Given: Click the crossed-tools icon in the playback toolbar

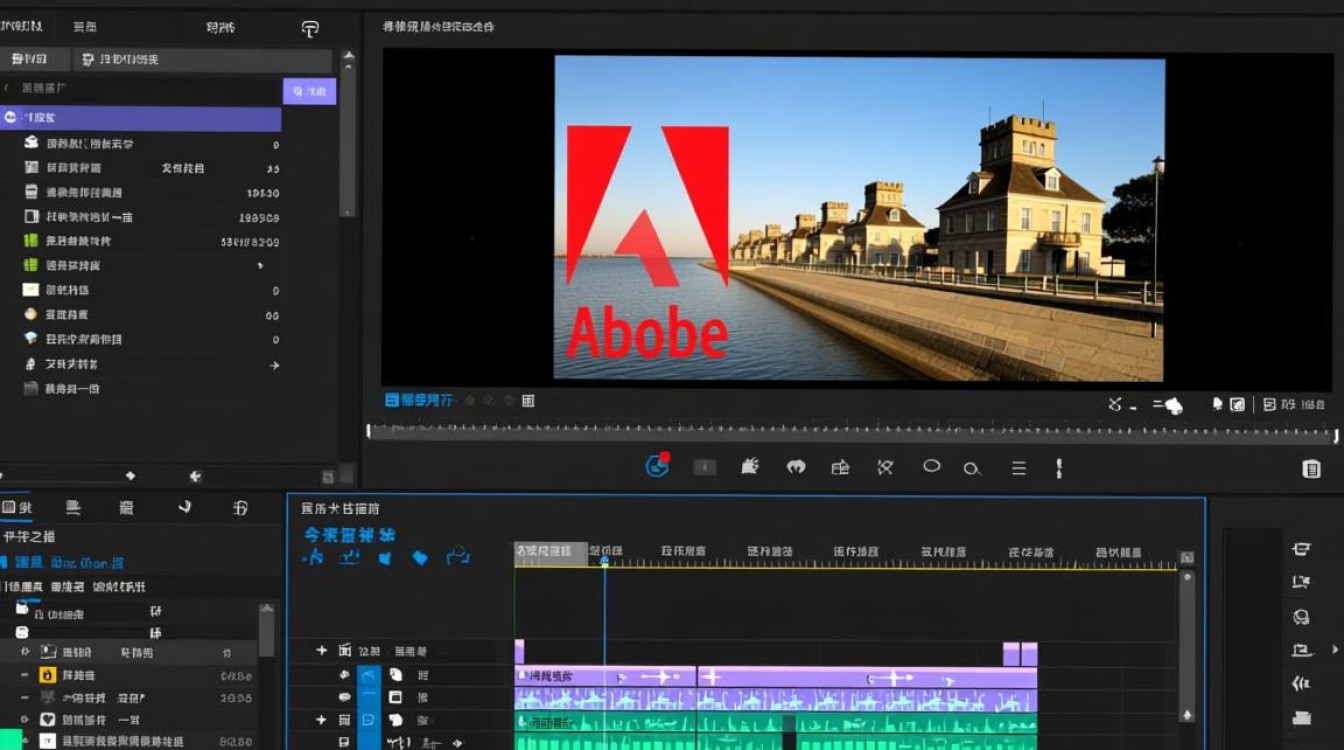Looking at the screenshot, I should coord(885,467).
